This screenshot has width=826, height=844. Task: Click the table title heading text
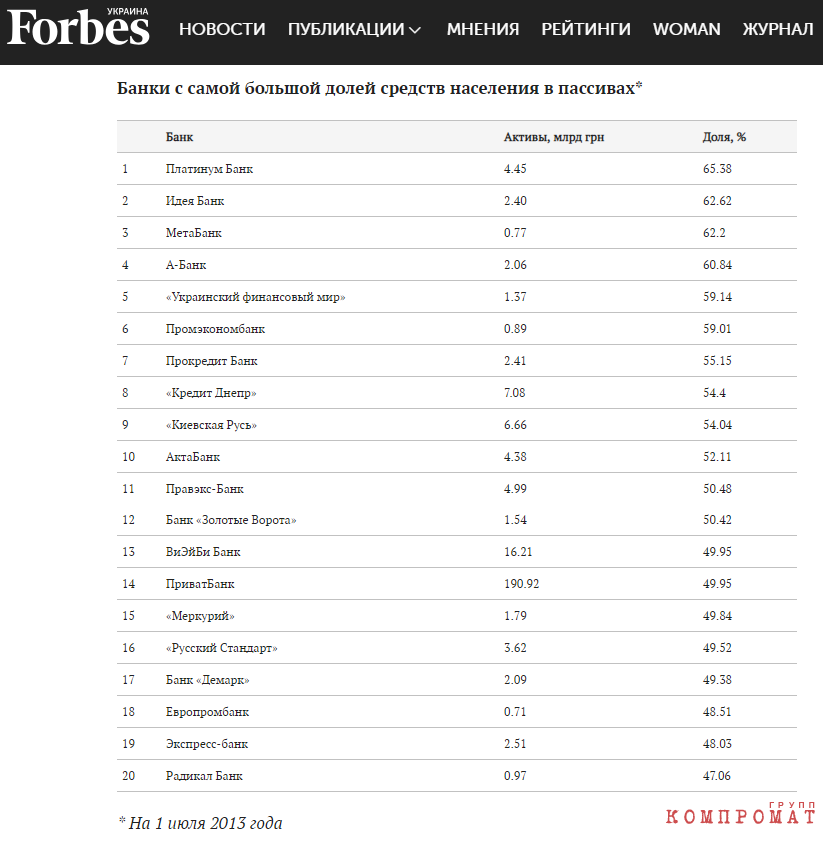click(380, 88)
